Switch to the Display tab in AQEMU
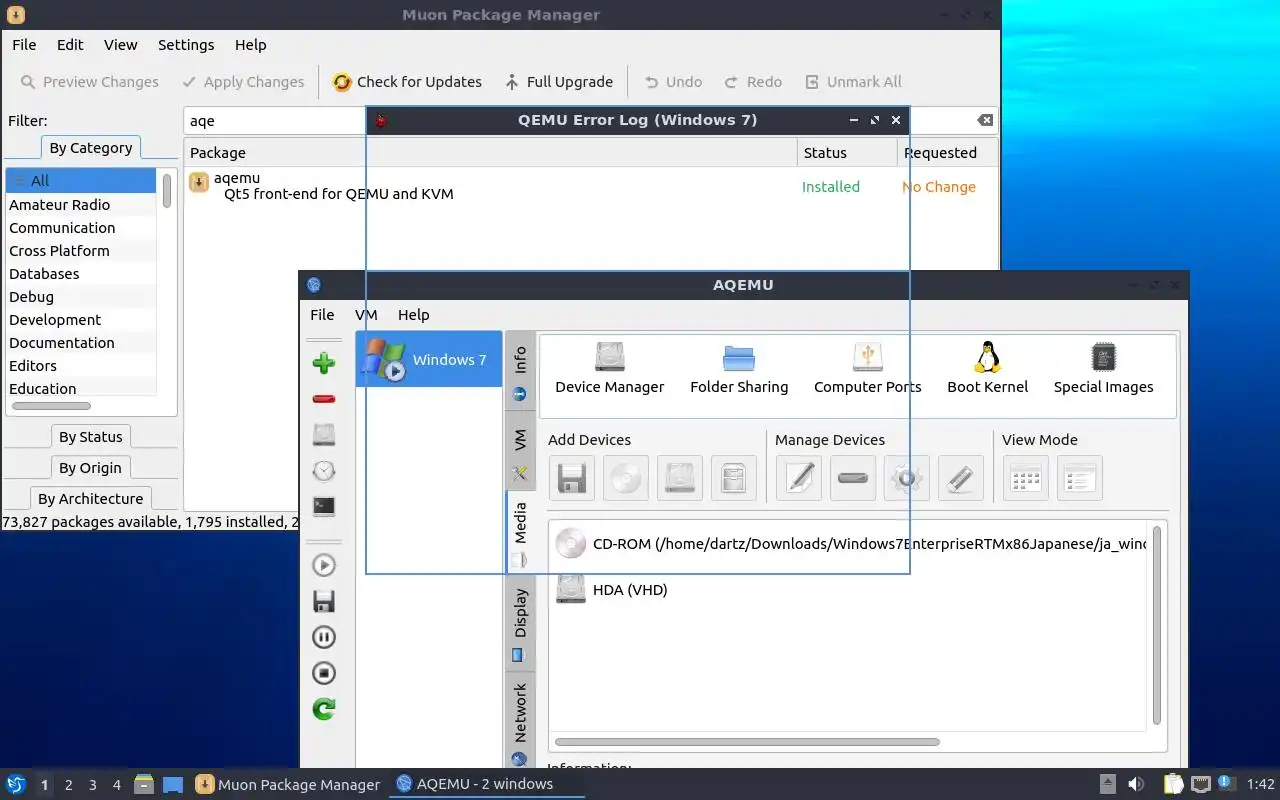The width and height of the screenshot is (1280, 800). coord(520,622)
